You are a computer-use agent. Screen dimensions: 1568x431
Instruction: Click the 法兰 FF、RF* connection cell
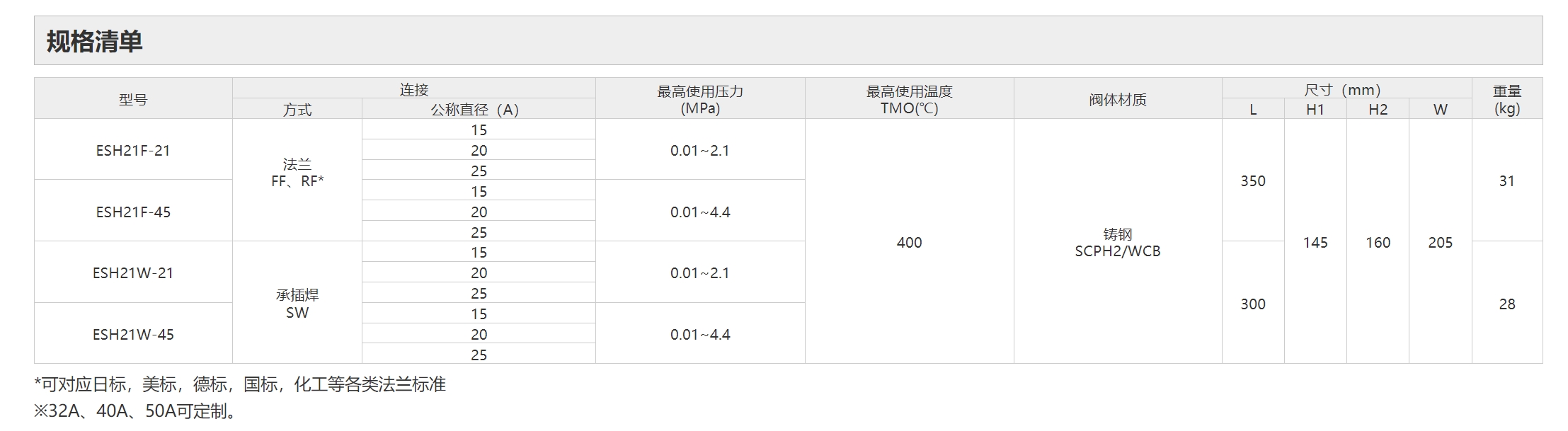point(297,173)
